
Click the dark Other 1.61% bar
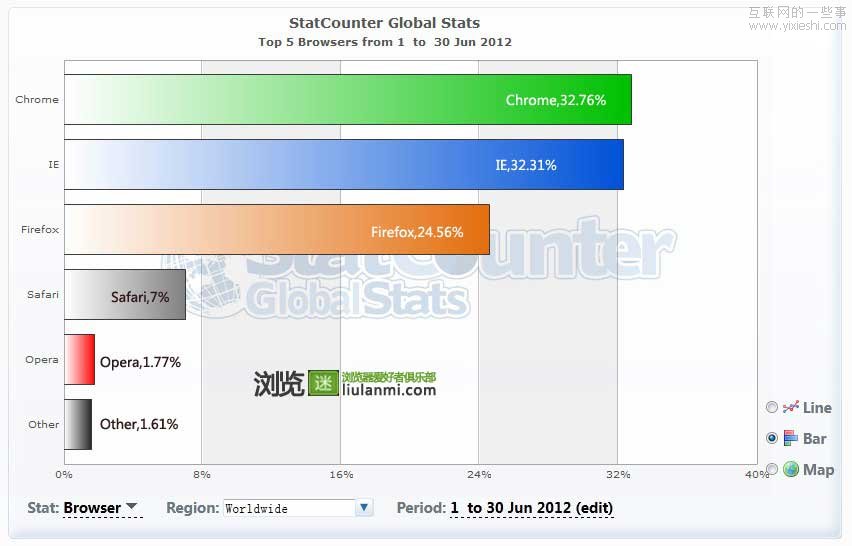coord(77,425)
